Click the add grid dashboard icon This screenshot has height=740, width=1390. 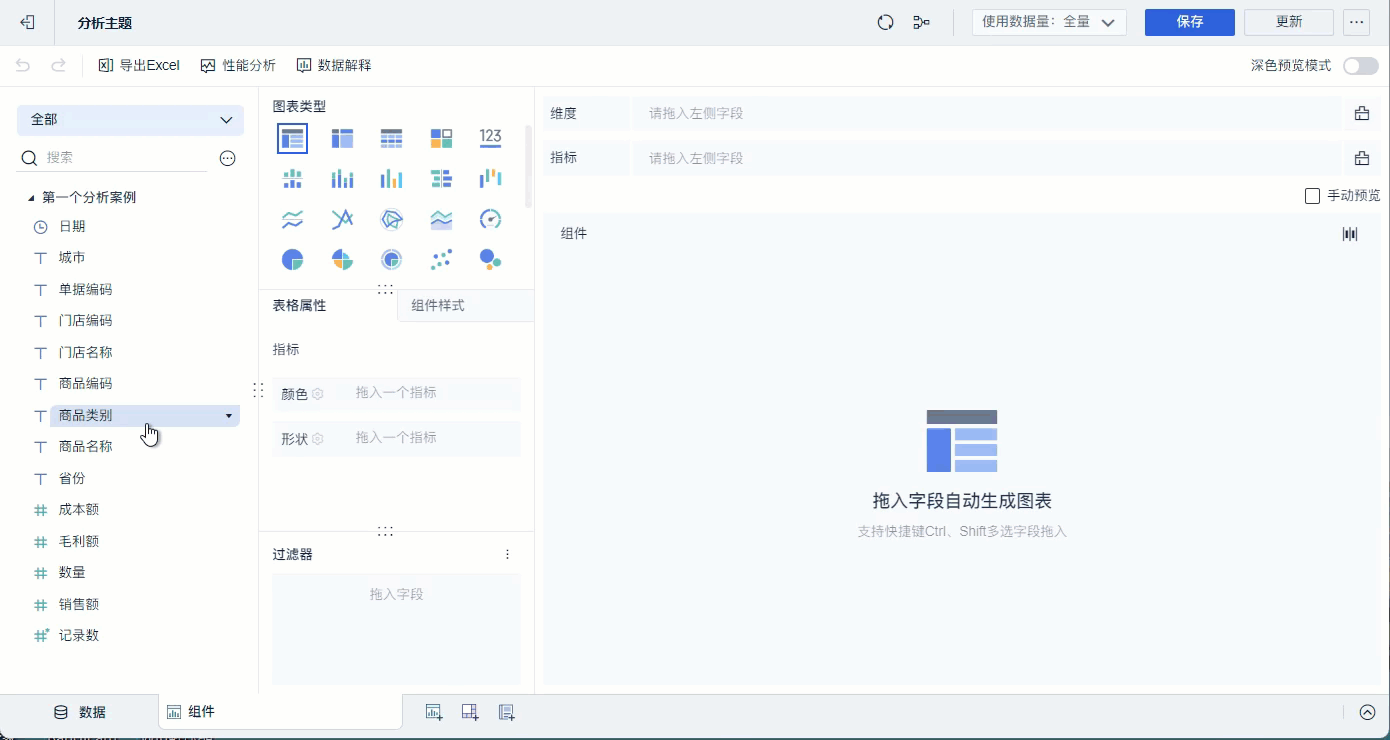click(x=470, y=712)
